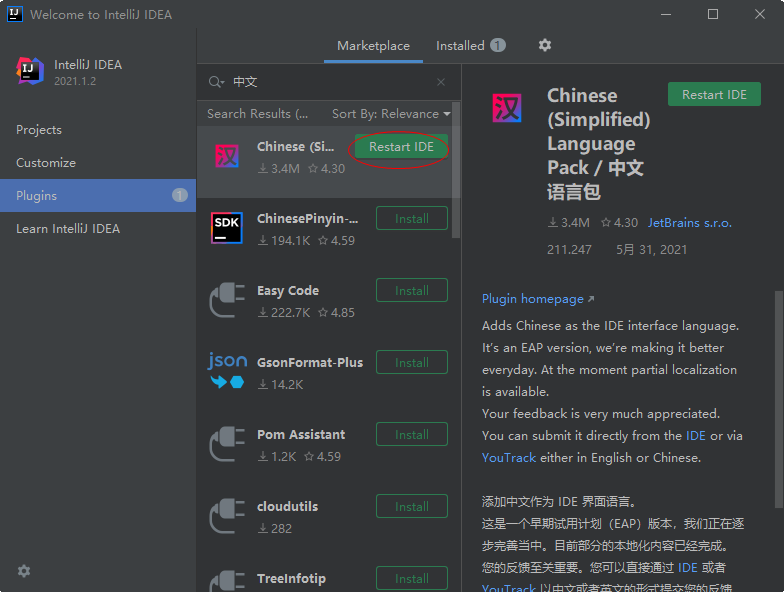Viewport: 784px width, 592px height.
Task: Click the Easy Code plug icon
Action: click(x=227, y=300)
